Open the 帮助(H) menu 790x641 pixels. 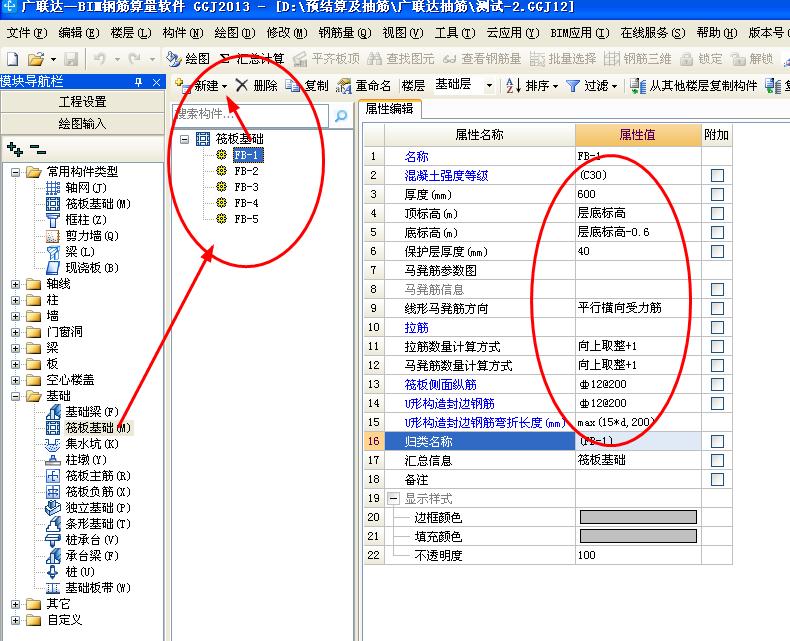pos(717,33)
